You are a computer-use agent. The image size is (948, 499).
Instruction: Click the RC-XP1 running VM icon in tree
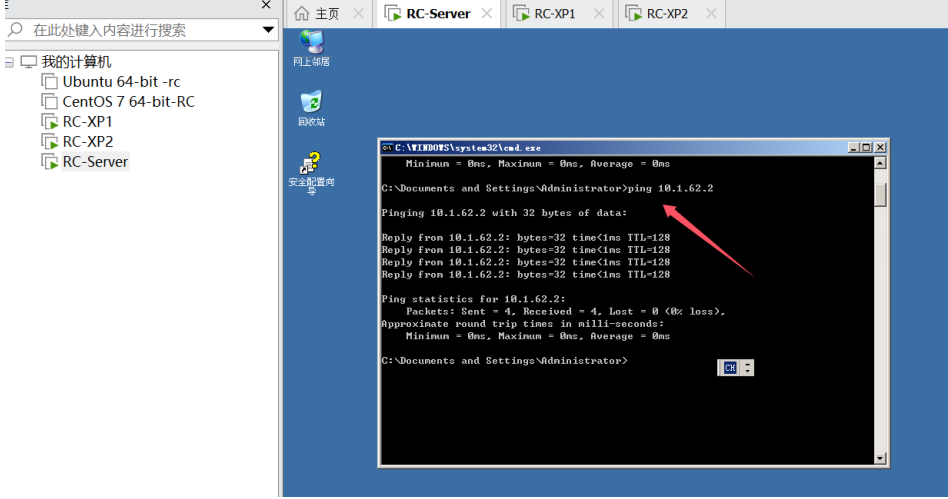(50, 122)
